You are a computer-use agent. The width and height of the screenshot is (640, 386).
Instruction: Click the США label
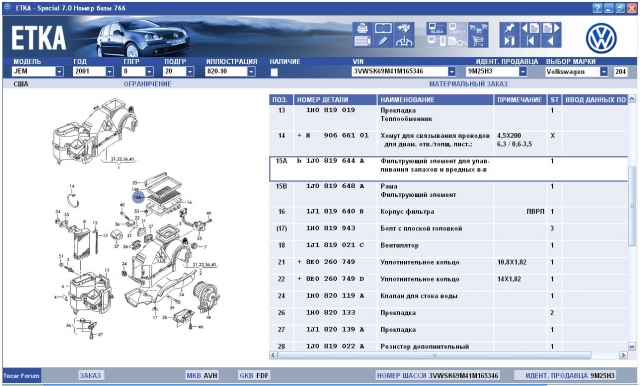point(21,84)
